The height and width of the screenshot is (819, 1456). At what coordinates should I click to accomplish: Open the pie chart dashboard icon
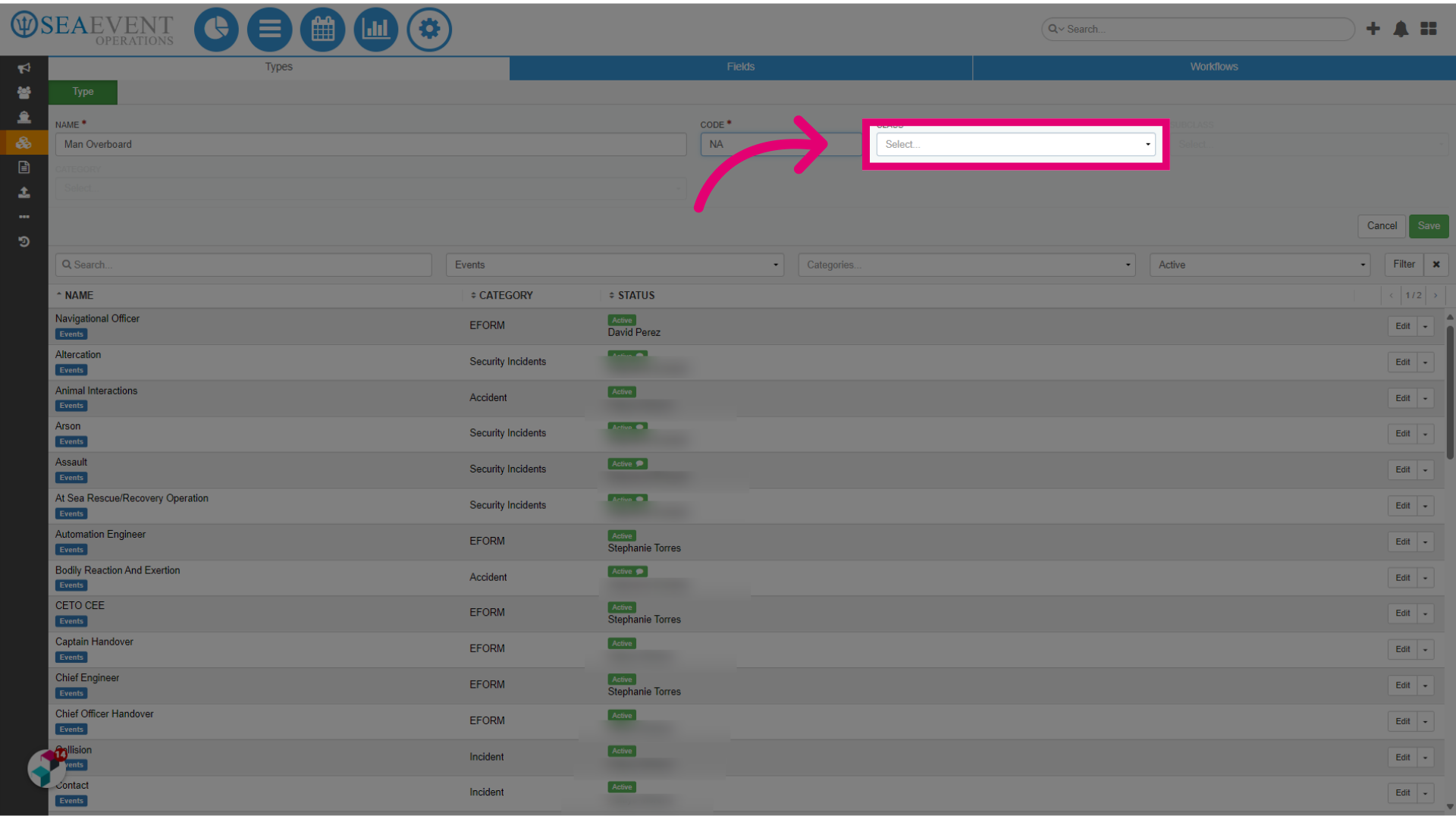click(216, 29)
